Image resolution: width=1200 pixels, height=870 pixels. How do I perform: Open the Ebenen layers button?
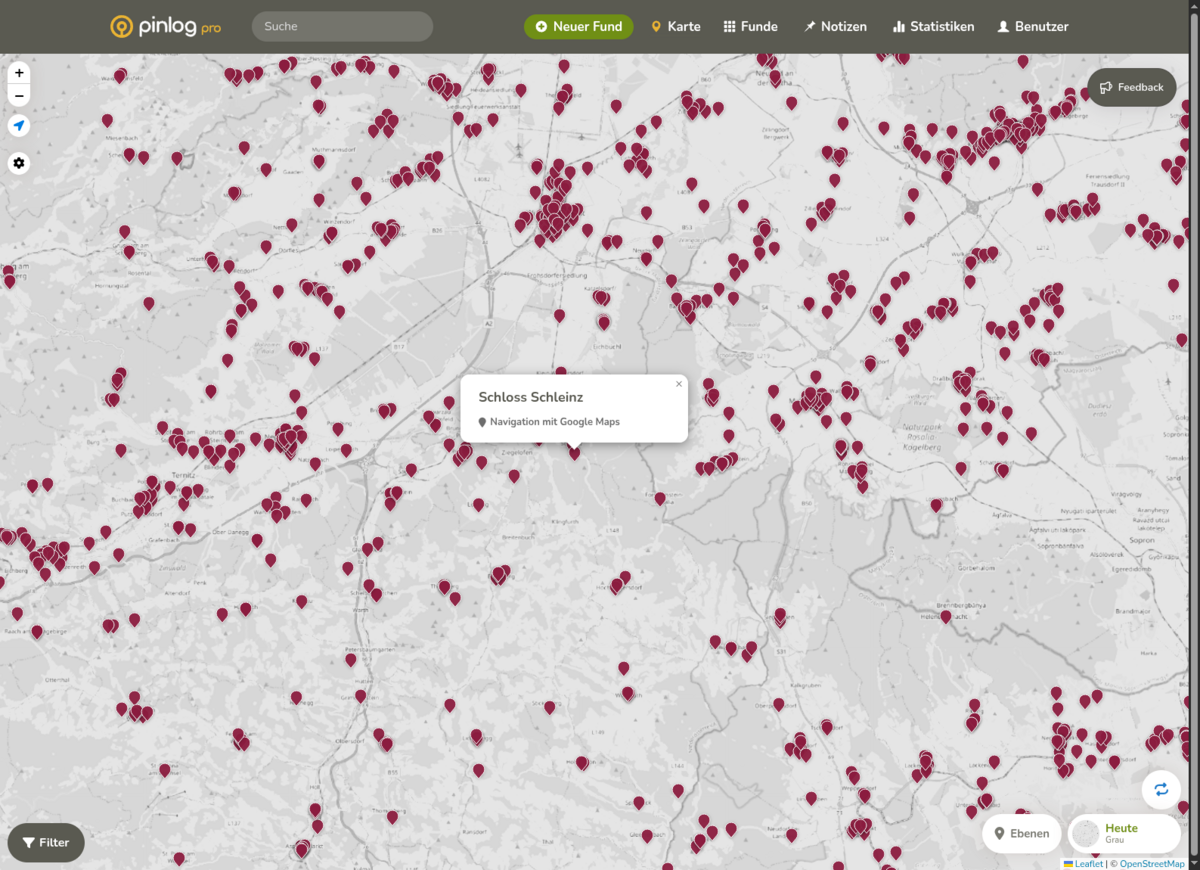coord(1022,833)
